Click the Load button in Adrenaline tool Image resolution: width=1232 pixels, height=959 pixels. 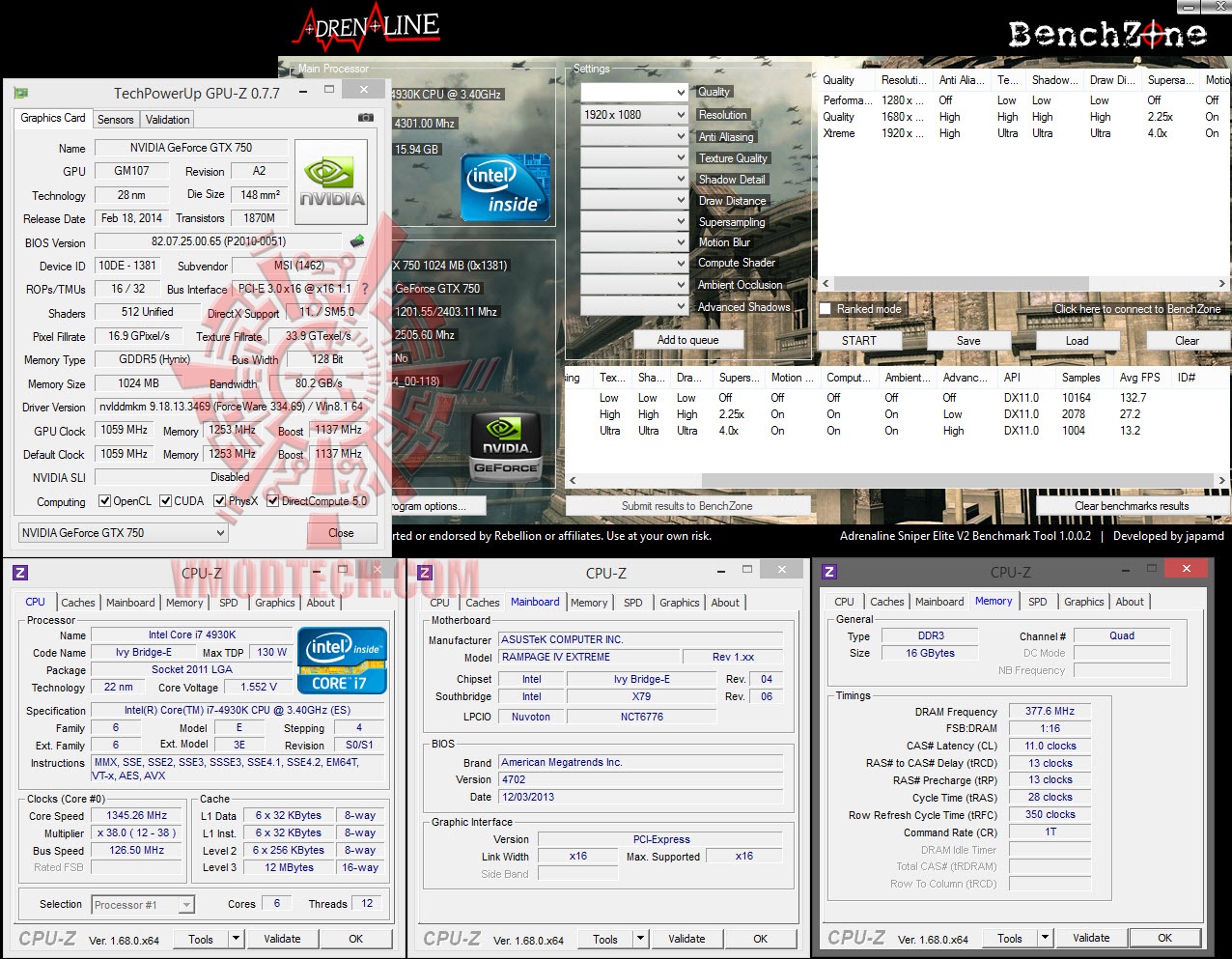(x=1078, y=341)
